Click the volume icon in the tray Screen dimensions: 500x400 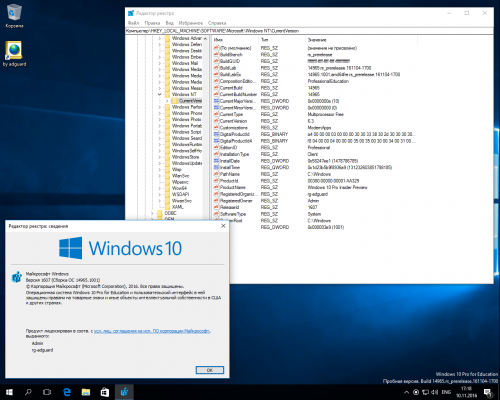(x=435, y=392)
